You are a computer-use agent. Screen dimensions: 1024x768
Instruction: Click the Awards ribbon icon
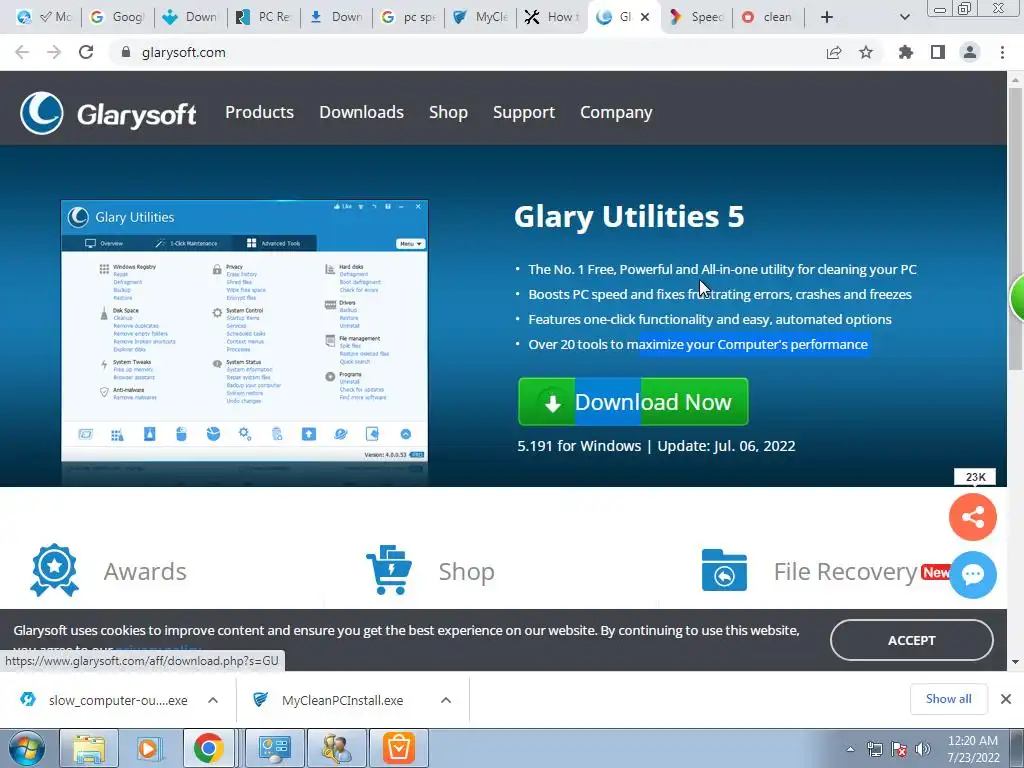[x=54, y=570]
